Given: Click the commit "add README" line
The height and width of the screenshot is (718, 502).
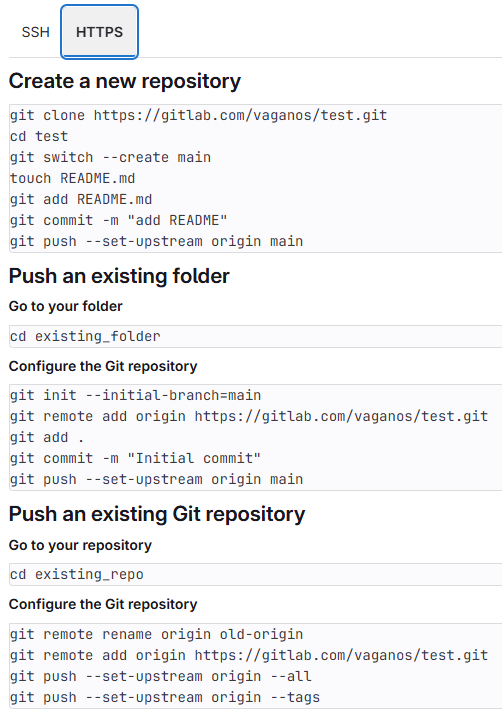Looking at the screenshot, I should click(x=119, y=220).
